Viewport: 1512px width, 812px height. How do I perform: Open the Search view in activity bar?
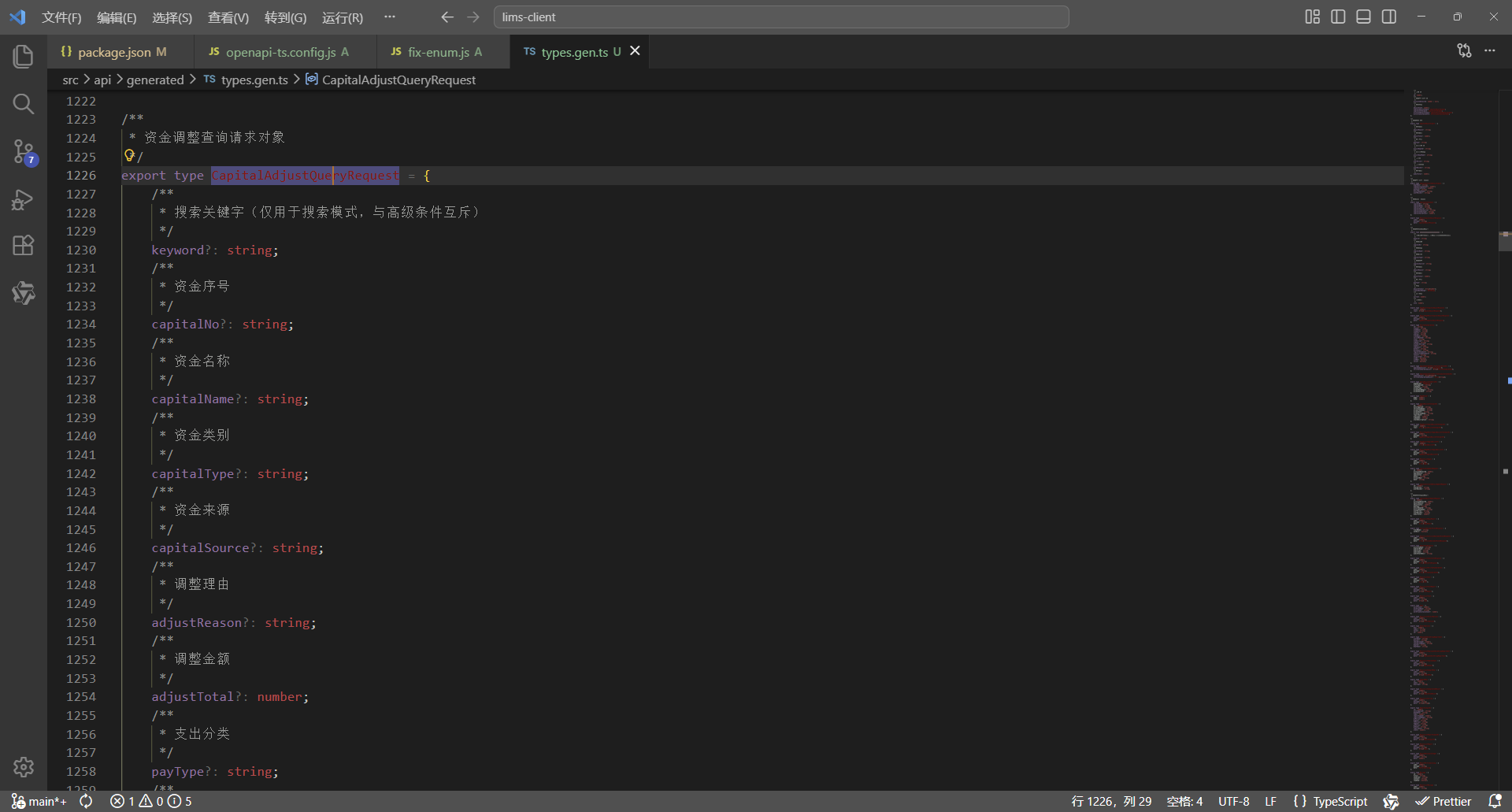pos(24,104)
